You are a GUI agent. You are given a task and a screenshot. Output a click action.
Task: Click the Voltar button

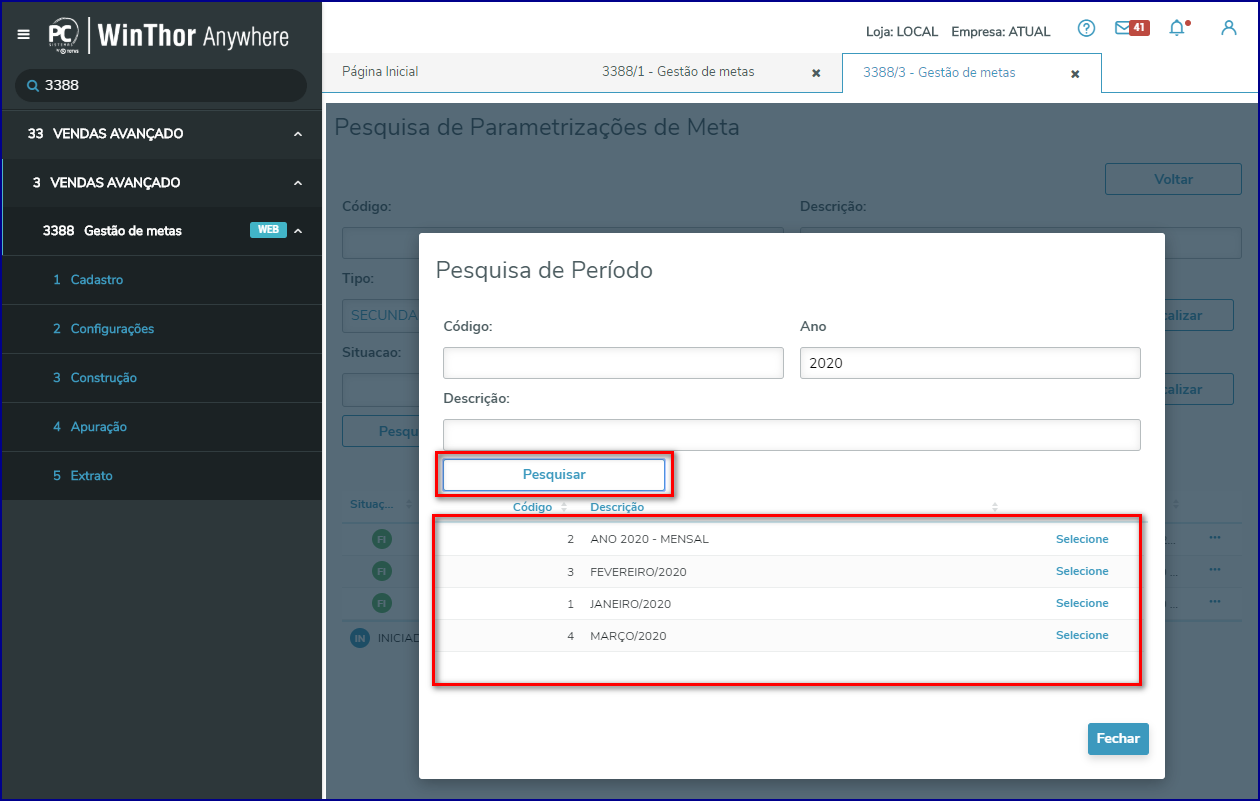pos(1173,180)
